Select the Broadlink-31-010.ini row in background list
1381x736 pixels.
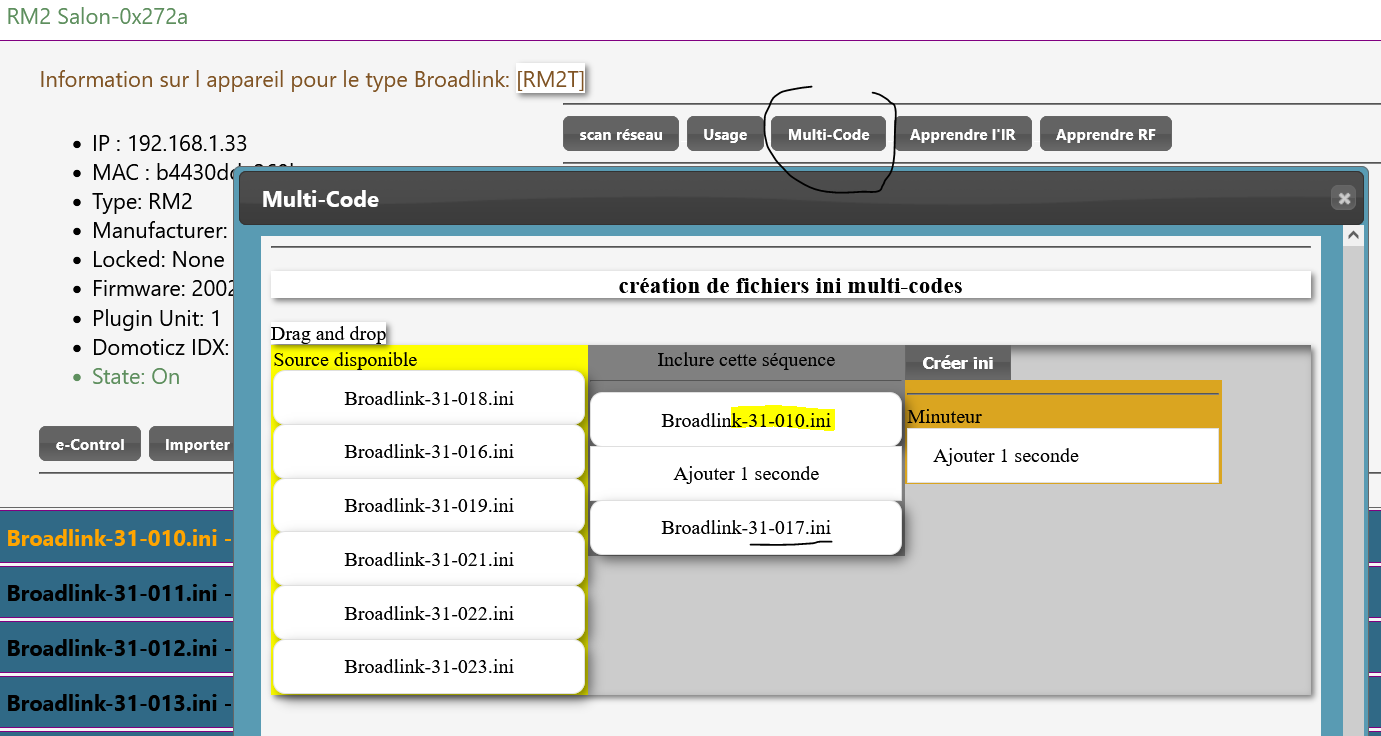click(x=117, y=538)
